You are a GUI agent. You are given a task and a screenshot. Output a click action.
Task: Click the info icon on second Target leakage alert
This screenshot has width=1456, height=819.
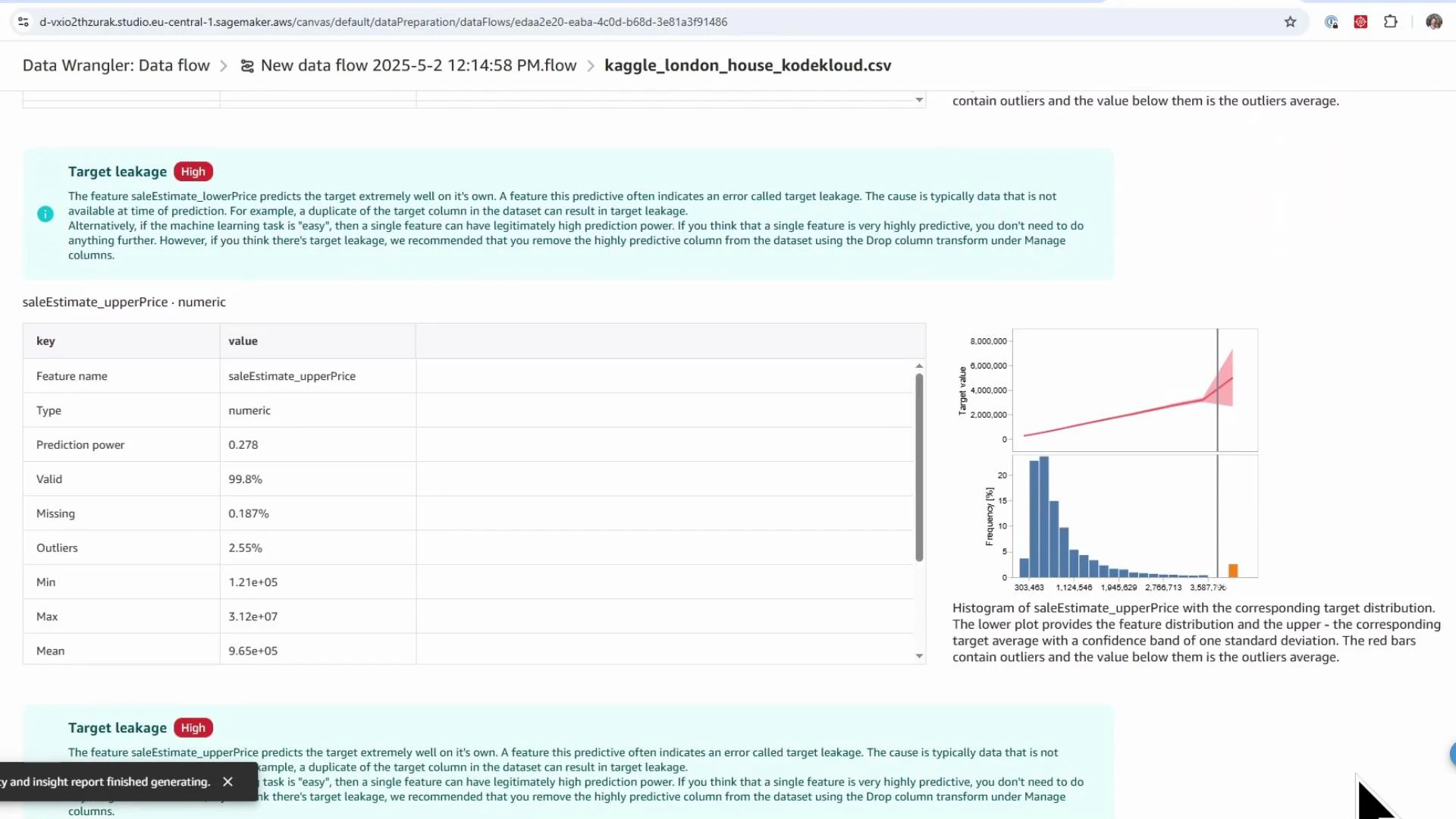pos(45,771)
